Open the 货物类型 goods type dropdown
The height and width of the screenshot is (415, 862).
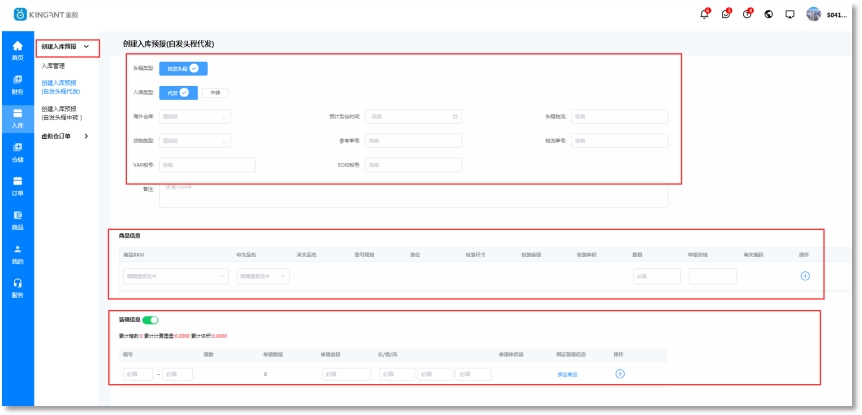[x=195, y=141]
